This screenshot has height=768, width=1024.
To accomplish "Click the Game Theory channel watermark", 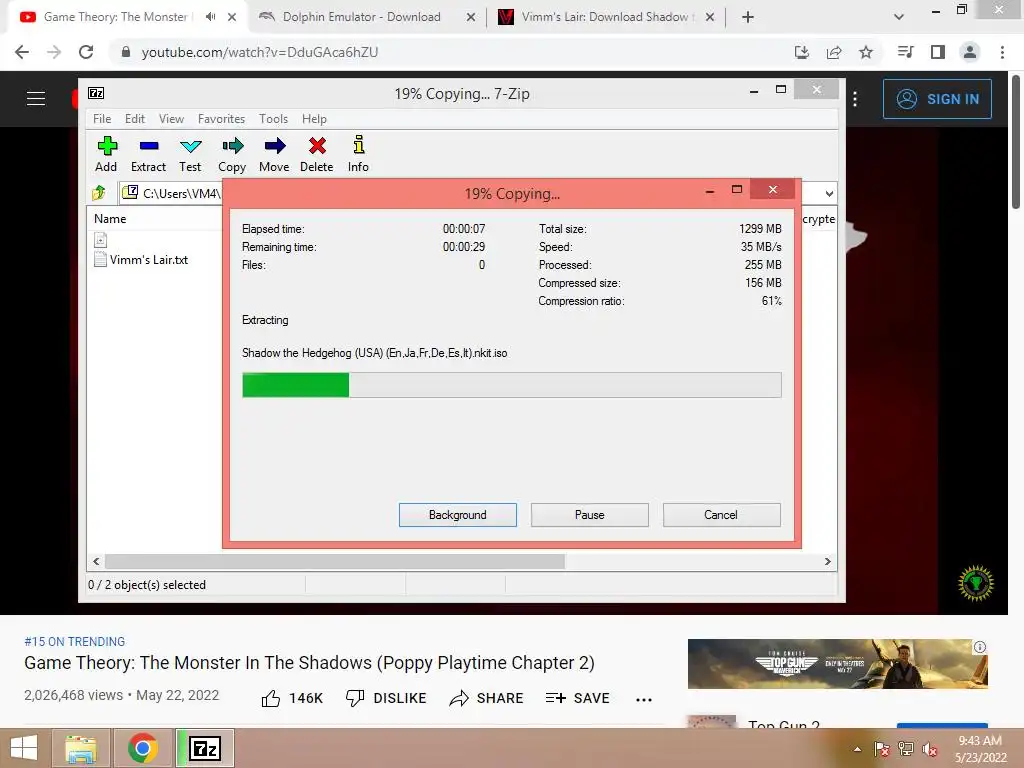I will 976,583.
